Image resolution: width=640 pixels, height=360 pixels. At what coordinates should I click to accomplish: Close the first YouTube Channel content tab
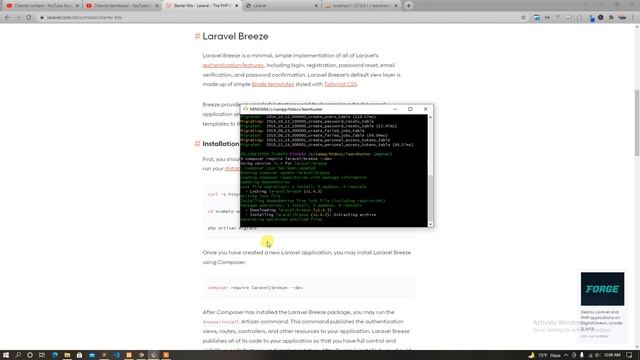click(x=77, y=6)
